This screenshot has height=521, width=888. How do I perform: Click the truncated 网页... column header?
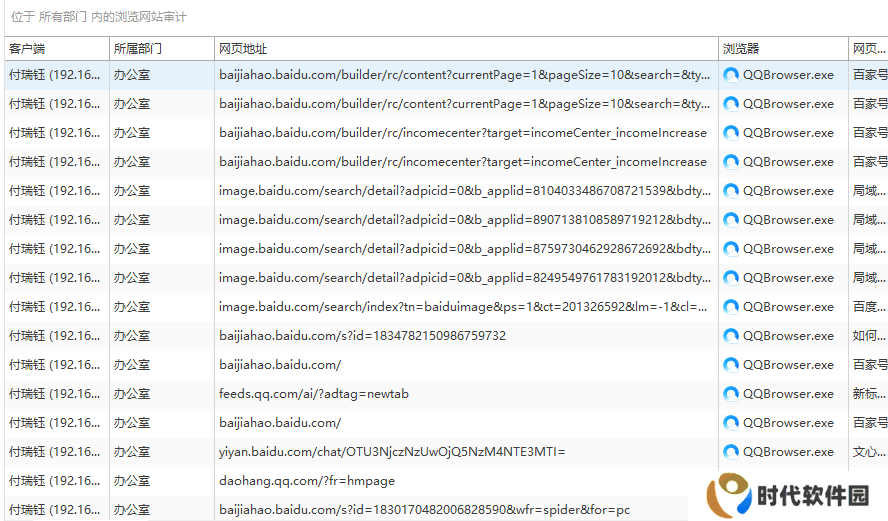pyautogui.click(x=869, y=49)
